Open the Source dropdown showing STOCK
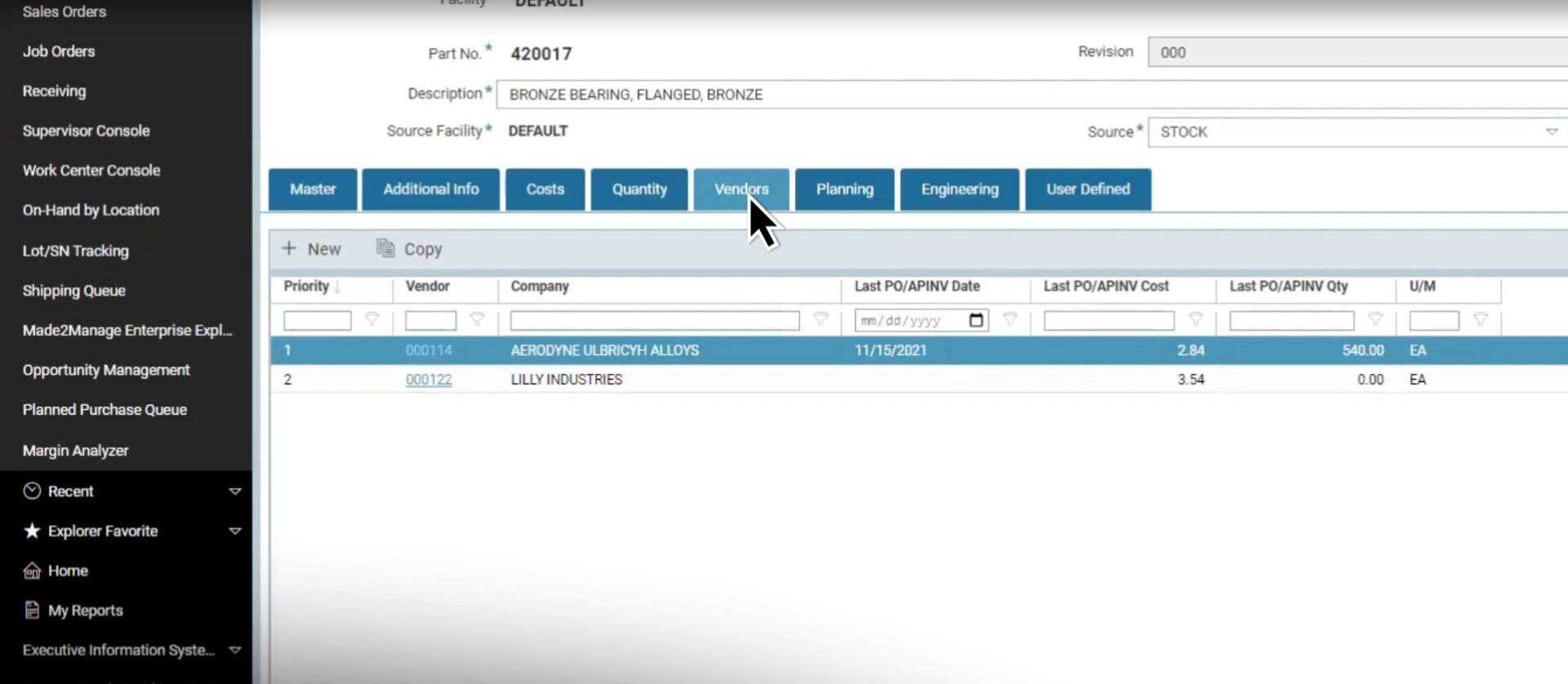Viewport: 1568px width, 684px height. point(1551,132)
